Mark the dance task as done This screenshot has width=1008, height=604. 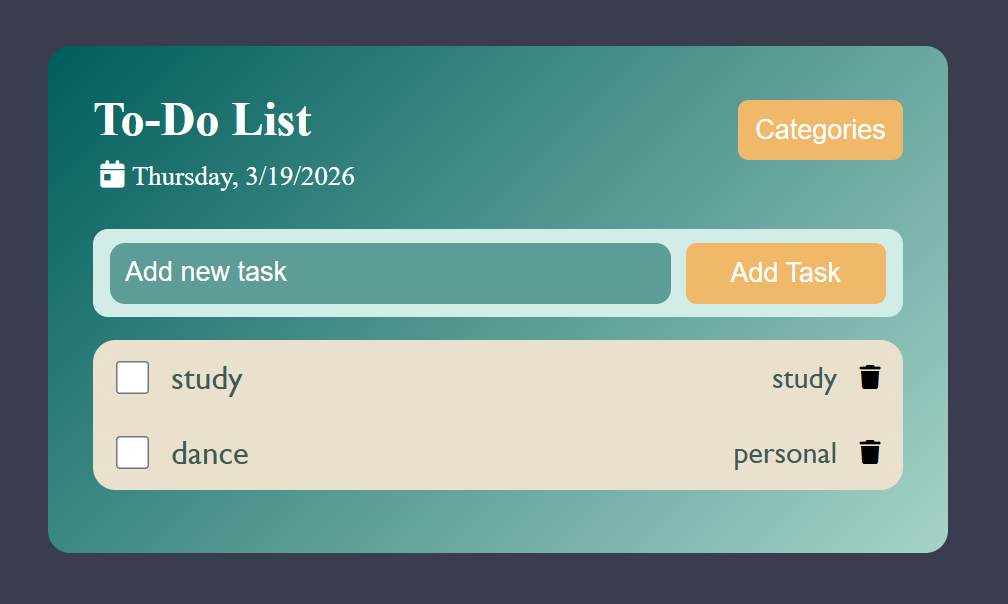tap(133, 453)
